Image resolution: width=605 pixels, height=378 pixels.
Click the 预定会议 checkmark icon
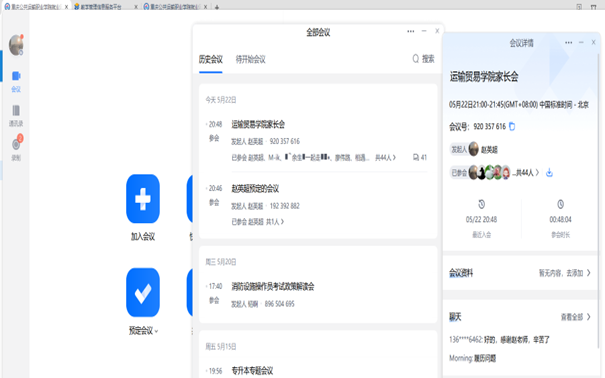(143, 292)
